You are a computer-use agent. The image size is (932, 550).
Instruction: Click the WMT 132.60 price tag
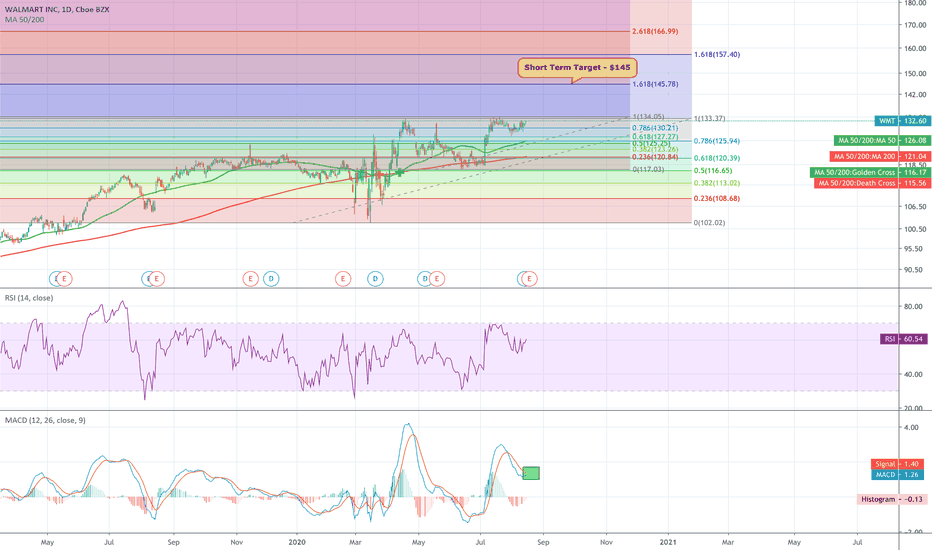click(902, 121)
